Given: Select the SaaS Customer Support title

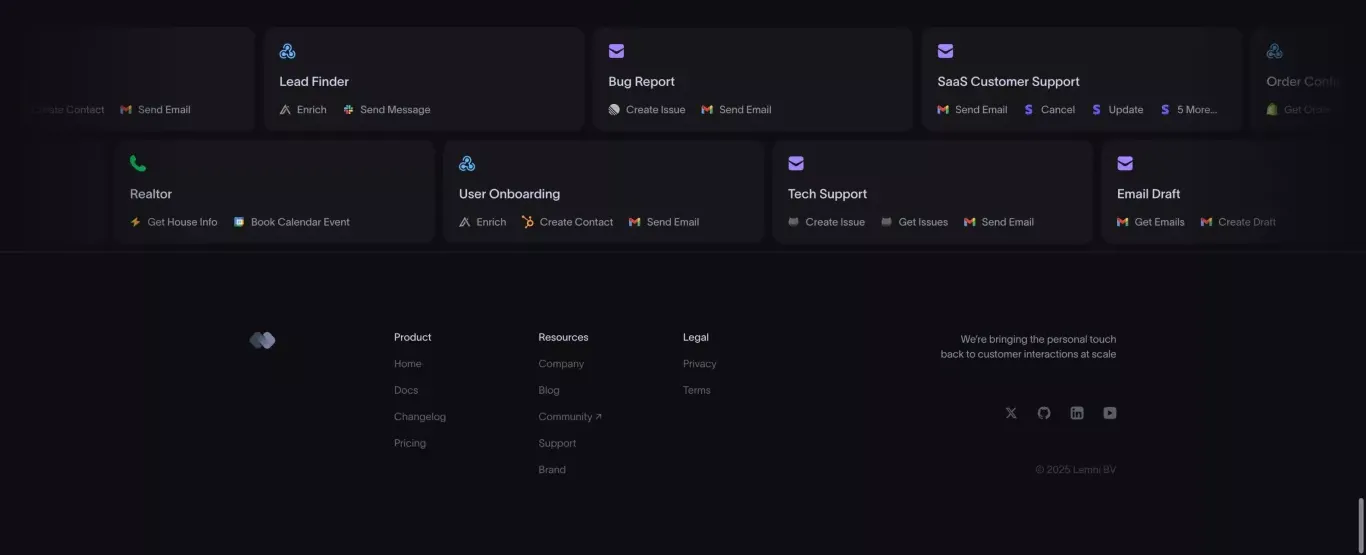Looking at the screenshot, I should tap(1008, 82).
